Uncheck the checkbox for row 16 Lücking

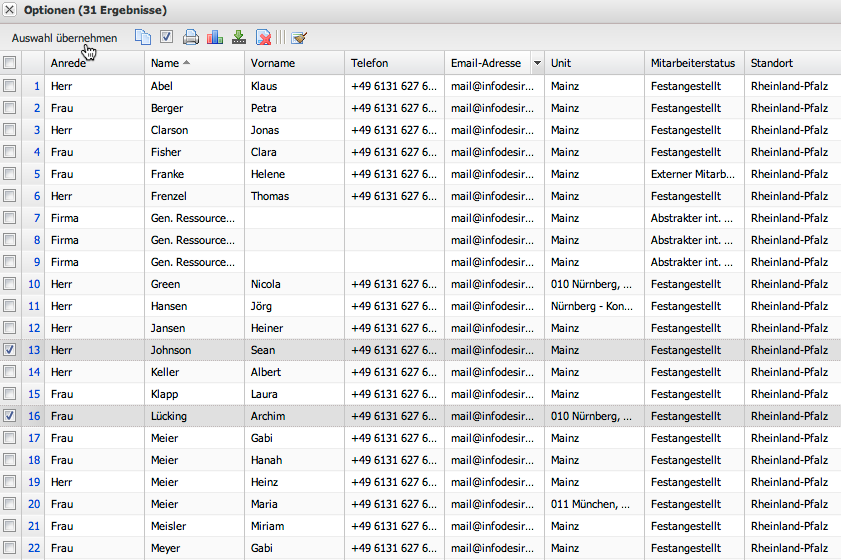[x=10, y=416]
